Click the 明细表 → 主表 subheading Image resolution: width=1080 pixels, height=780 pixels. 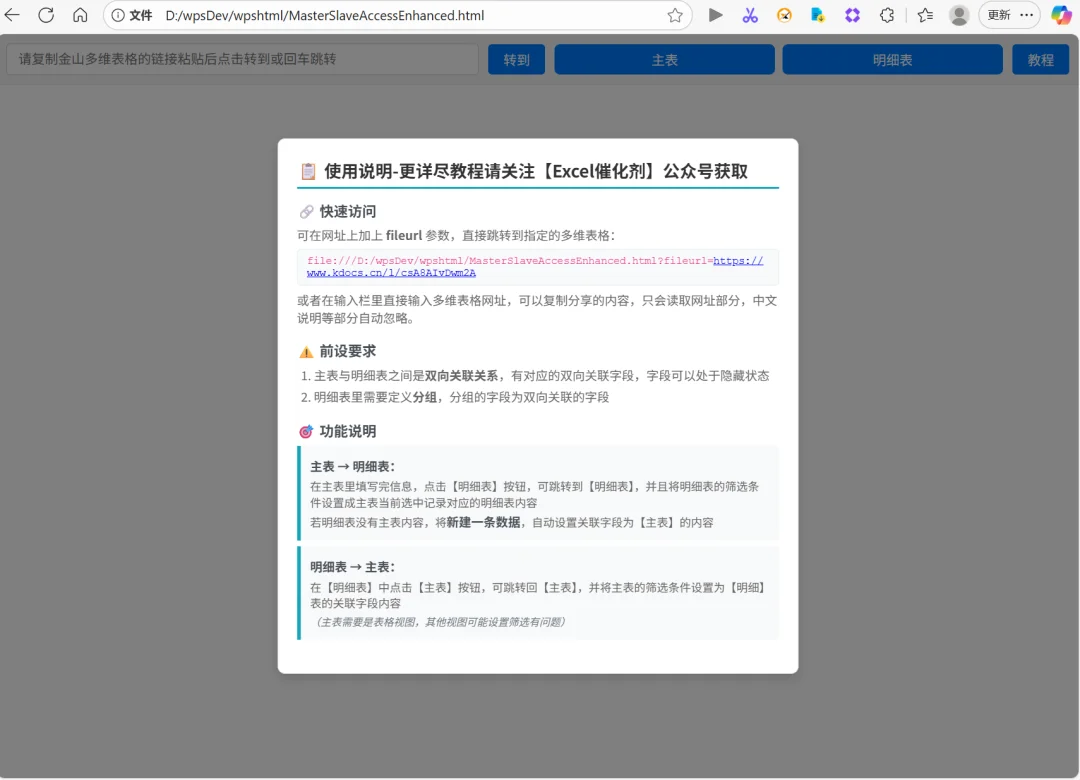[352, 567]
